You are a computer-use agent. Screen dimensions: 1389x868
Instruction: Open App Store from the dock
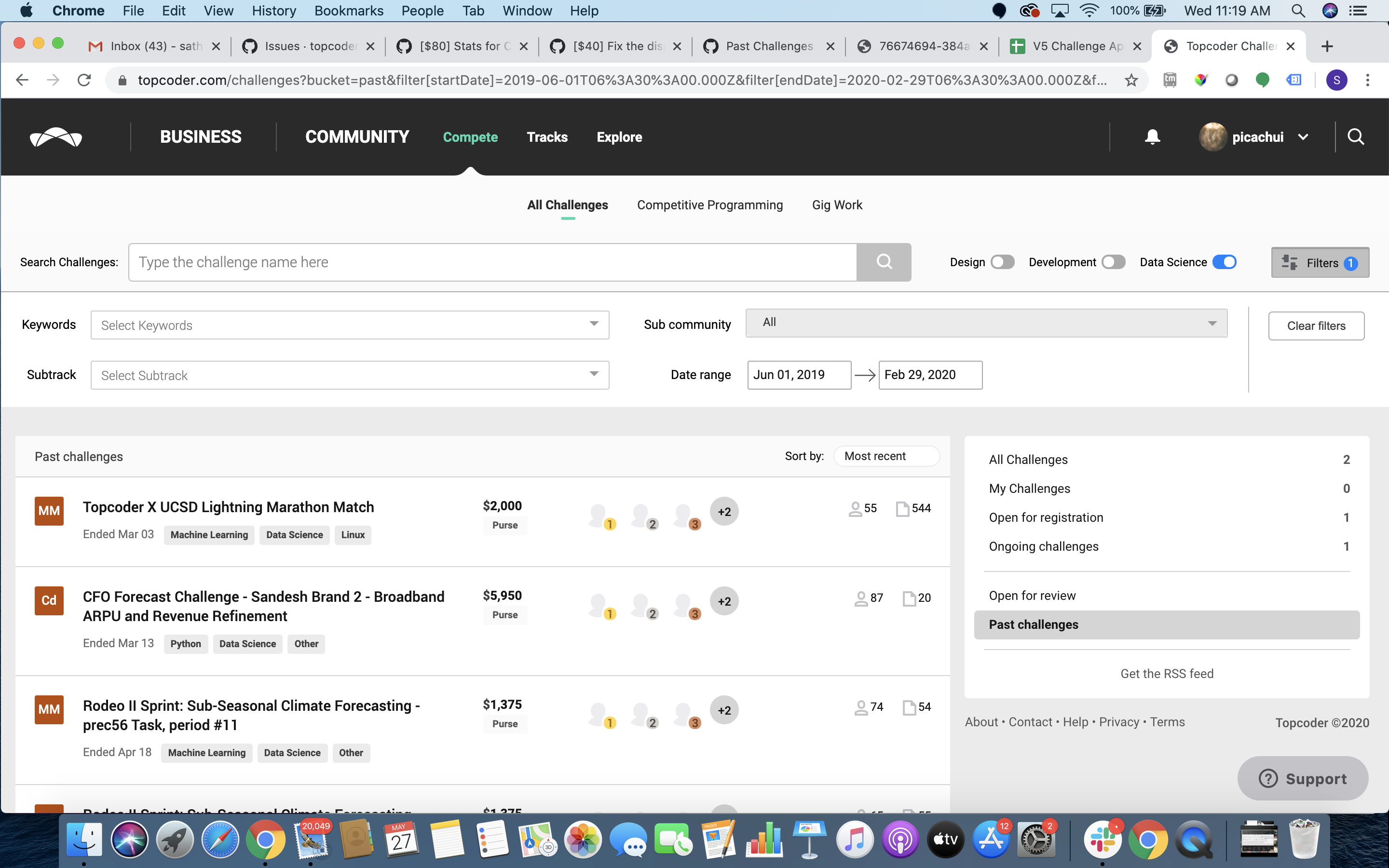point(991,840)
